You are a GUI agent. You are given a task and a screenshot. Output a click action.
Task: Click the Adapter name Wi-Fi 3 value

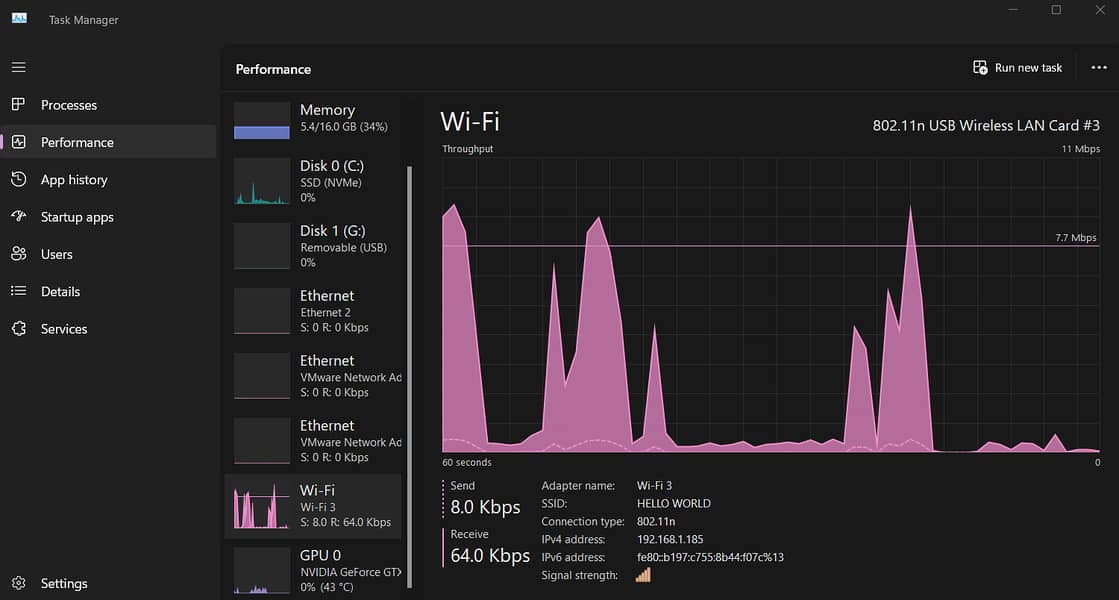tap(654, 485)
